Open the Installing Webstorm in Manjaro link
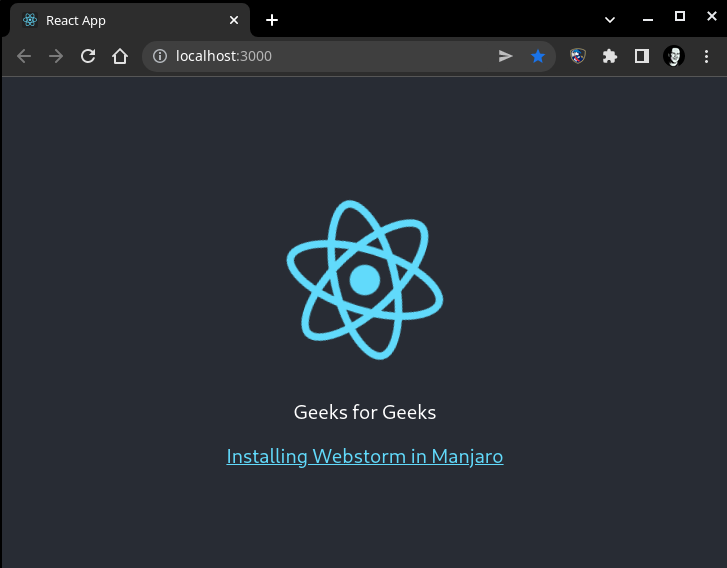Screen dimensions: 727x568 [x=365, y=457]
